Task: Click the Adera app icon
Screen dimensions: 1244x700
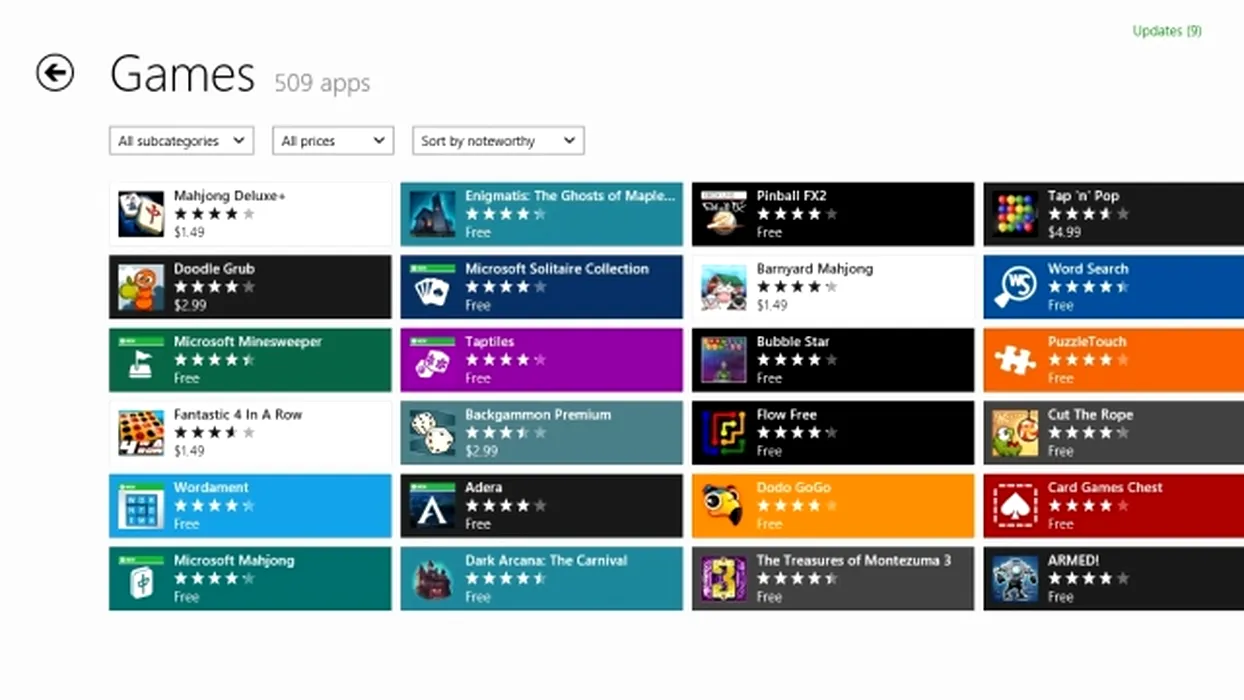Action: (x=432, y=506)
